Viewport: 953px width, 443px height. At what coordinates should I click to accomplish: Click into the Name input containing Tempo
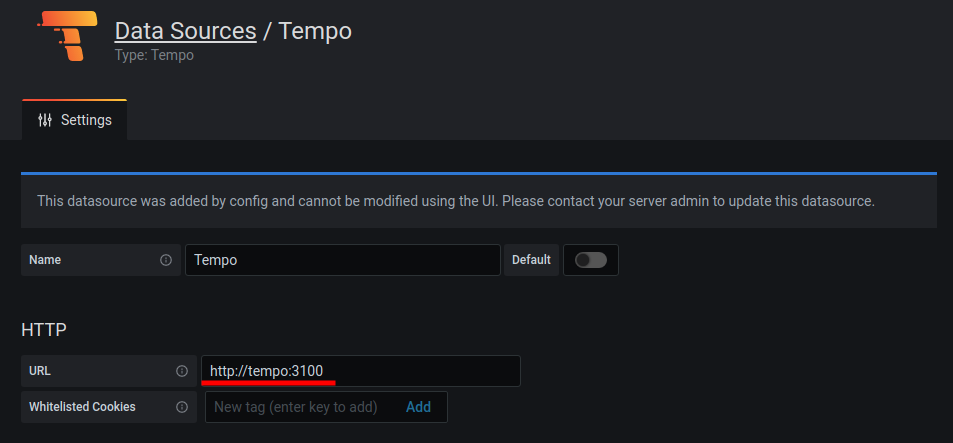click(x=342, y=260)
